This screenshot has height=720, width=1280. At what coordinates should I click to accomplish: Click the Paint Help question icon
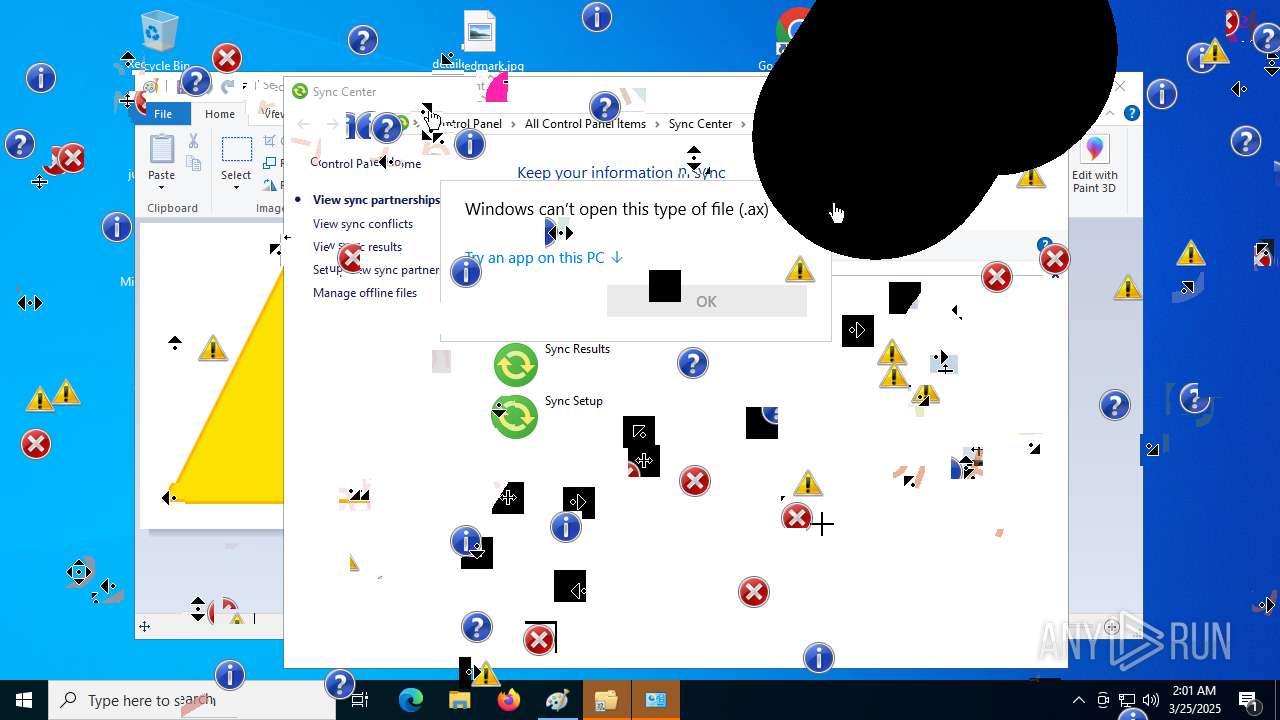[1132, 113]
